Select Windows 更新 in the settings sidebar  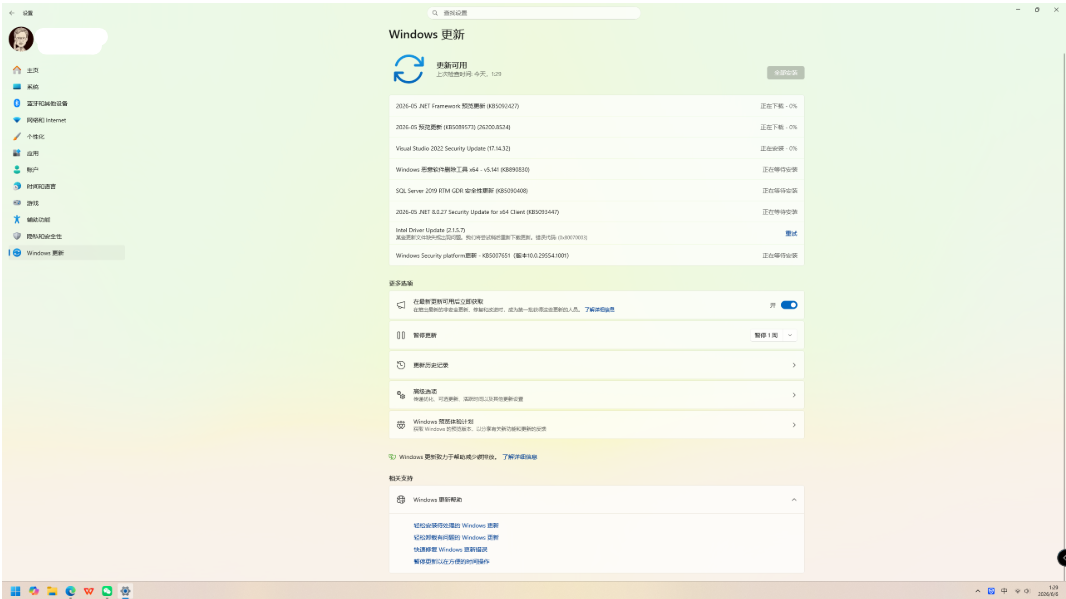click(x=67, y=253)
